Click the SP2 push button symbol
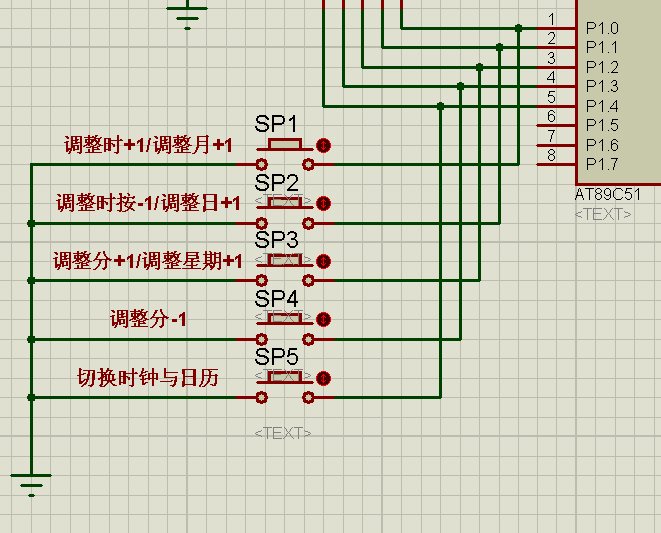The image size is (661, 533). (285, 202)
